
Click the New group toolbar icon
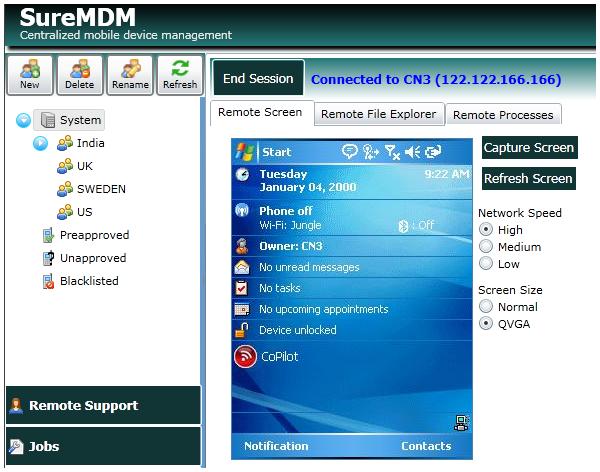pyautogui.click(x=30, y=75)
